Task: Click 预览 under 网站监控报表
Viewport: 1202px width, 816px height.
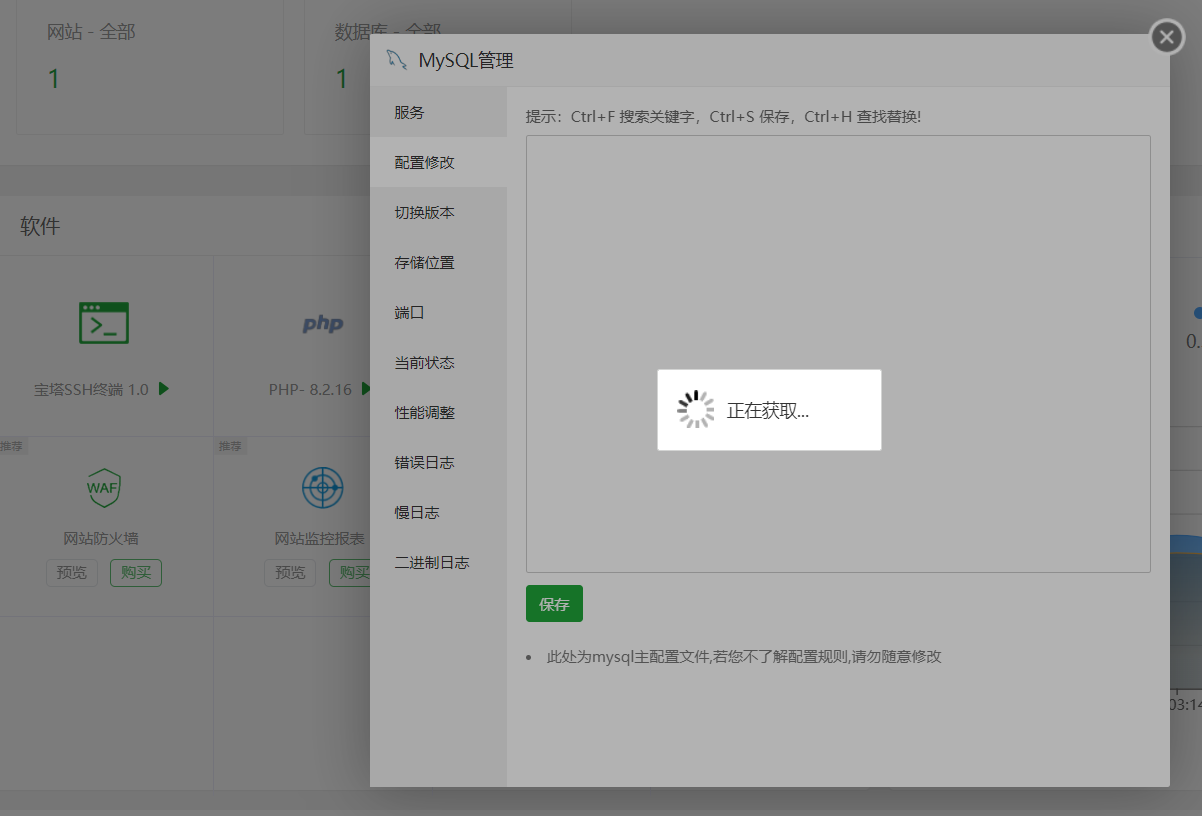Action: [x=290, y=573]
